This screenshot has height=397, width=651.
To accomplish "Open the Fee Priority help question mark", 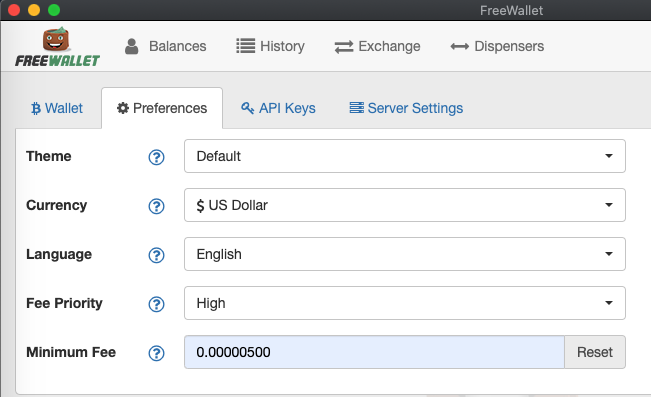I will pos(157,304).
